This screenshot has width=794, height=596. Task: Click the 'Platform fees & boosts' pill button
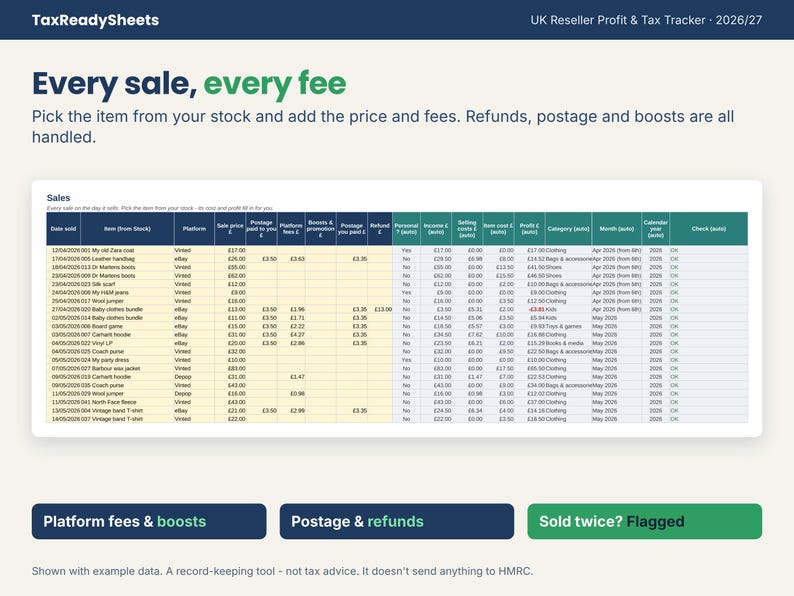[x=149, y=521]
